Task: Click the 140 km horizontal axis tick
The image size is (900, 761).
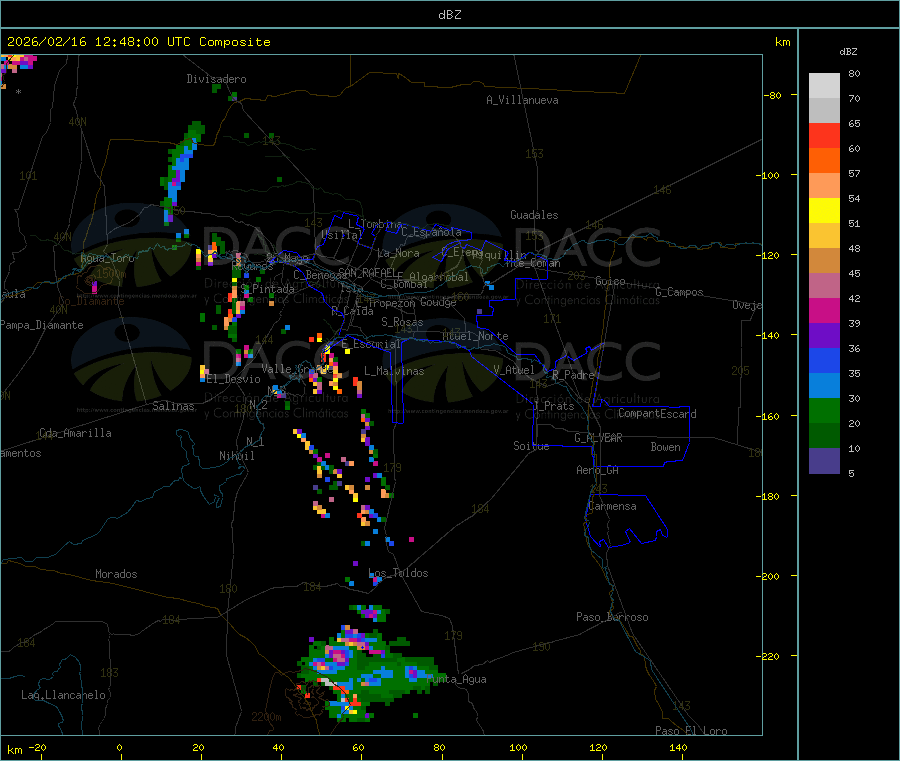Action: pos(678,747)
